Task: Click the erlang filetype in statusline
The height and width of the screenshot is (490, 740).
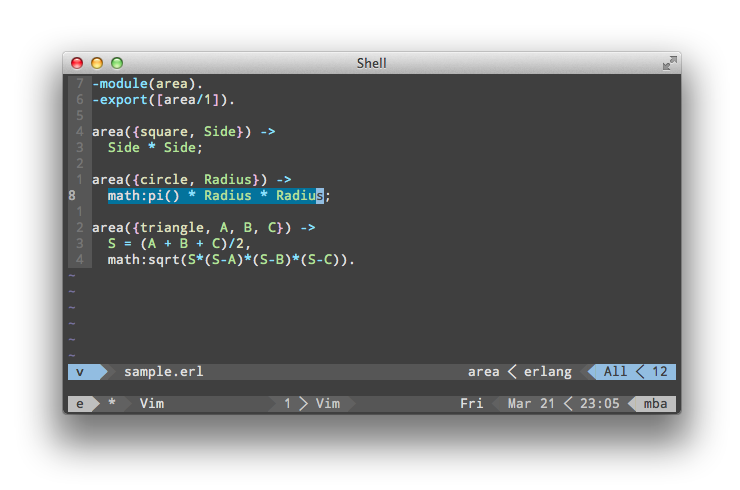Action: pos(548,372)
